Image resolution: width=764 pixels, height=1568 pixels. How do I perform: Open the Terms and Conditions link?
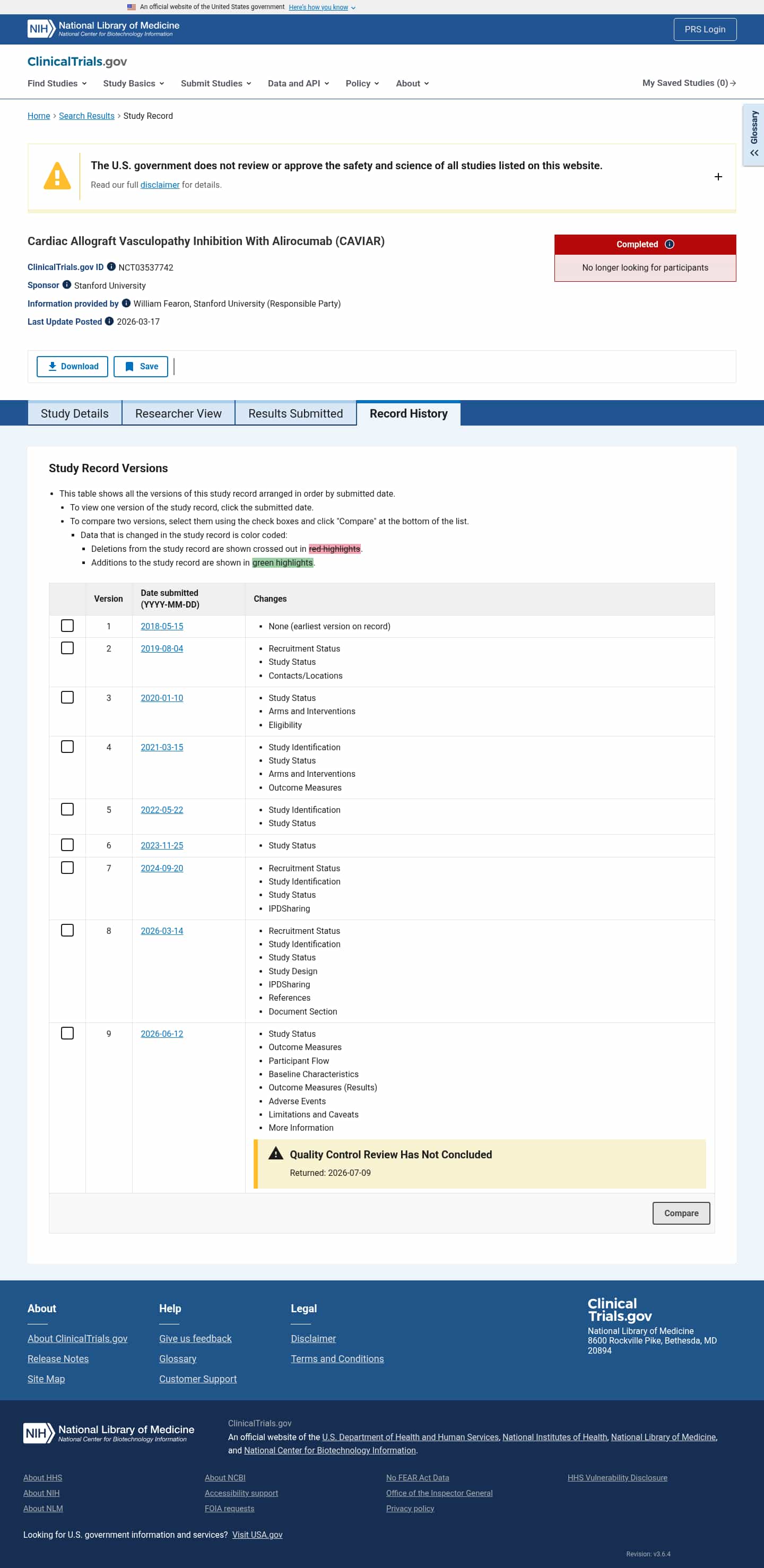[337, 1358]
